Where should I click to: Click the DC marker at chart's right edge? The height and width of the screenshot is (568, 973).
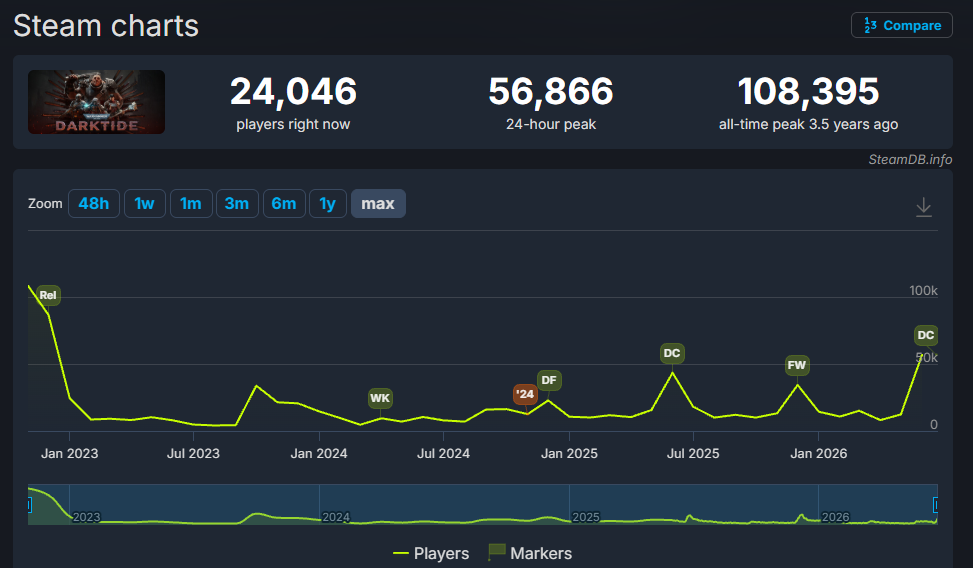(926, 335)
